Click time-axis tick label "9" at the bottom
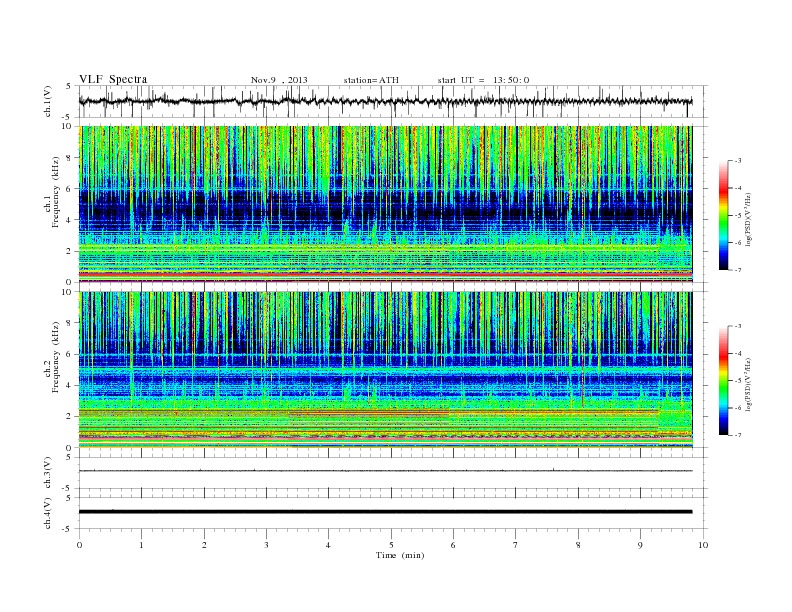This screenshot has width=792, height=612. click(x=640, y=545)
